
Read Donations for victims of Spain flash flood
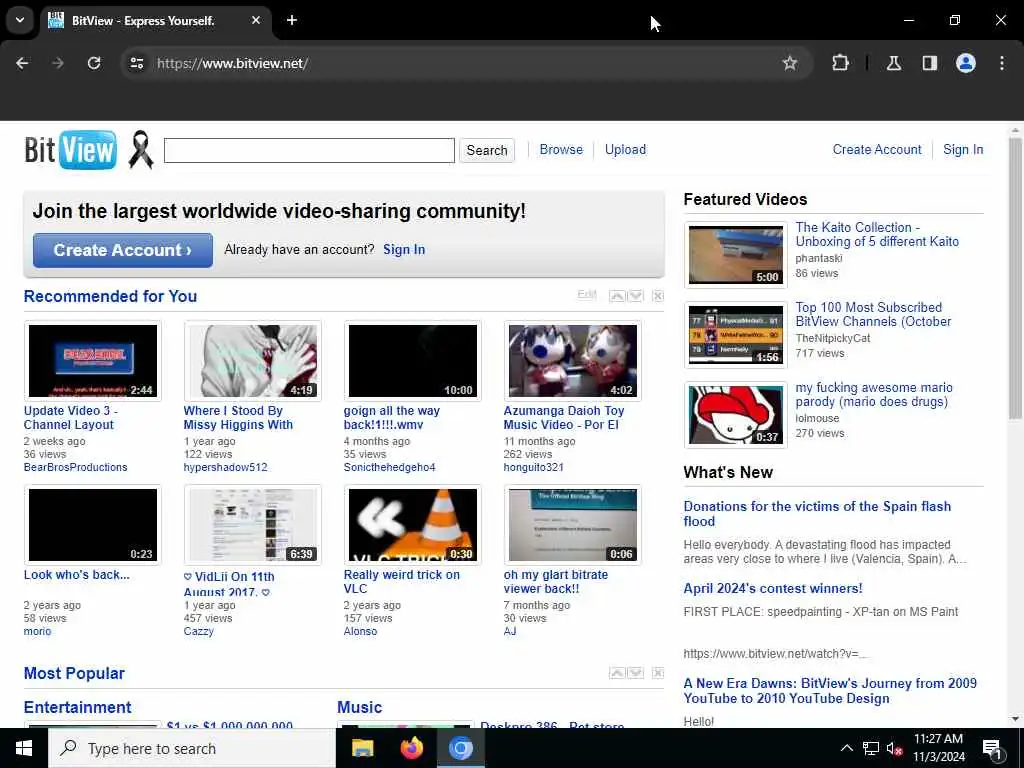point(817,513)
